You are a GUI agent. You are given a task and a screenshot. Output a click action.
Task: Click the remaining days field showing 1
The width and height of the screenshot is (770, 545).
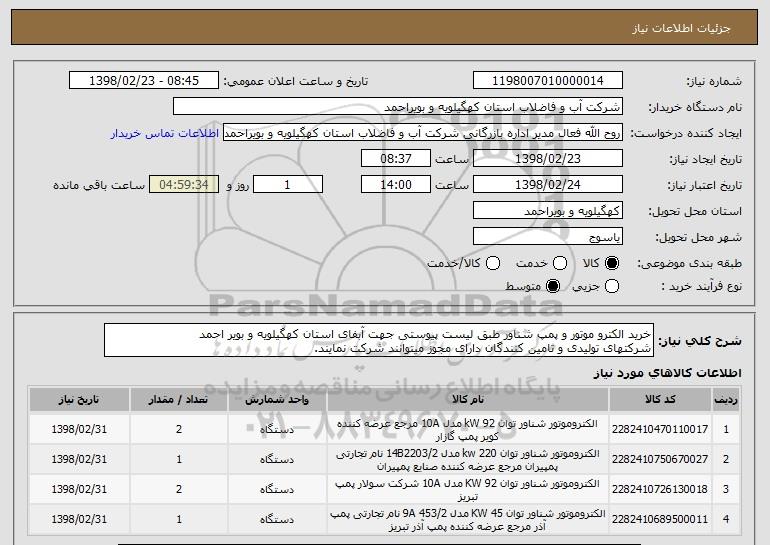tap(288, 185)
